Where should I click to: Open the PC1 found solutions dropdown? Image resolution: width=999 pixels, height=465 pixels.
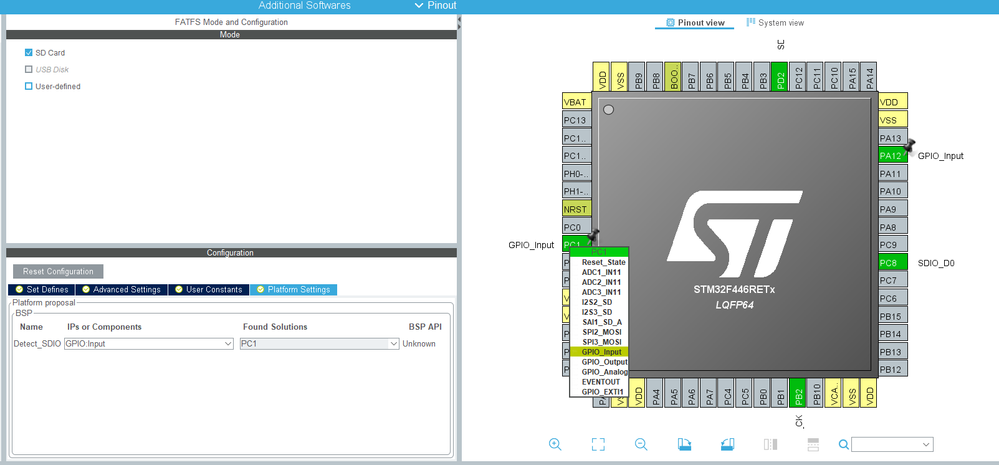click(319, 343)
